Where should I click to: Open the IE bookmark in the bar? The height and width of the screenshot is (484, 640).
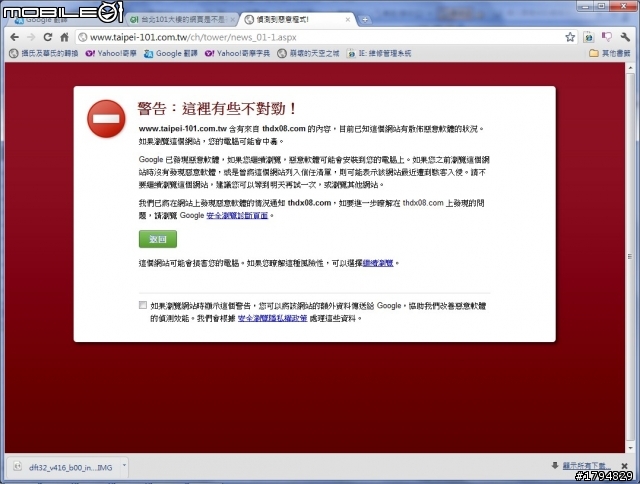point(379,53)
